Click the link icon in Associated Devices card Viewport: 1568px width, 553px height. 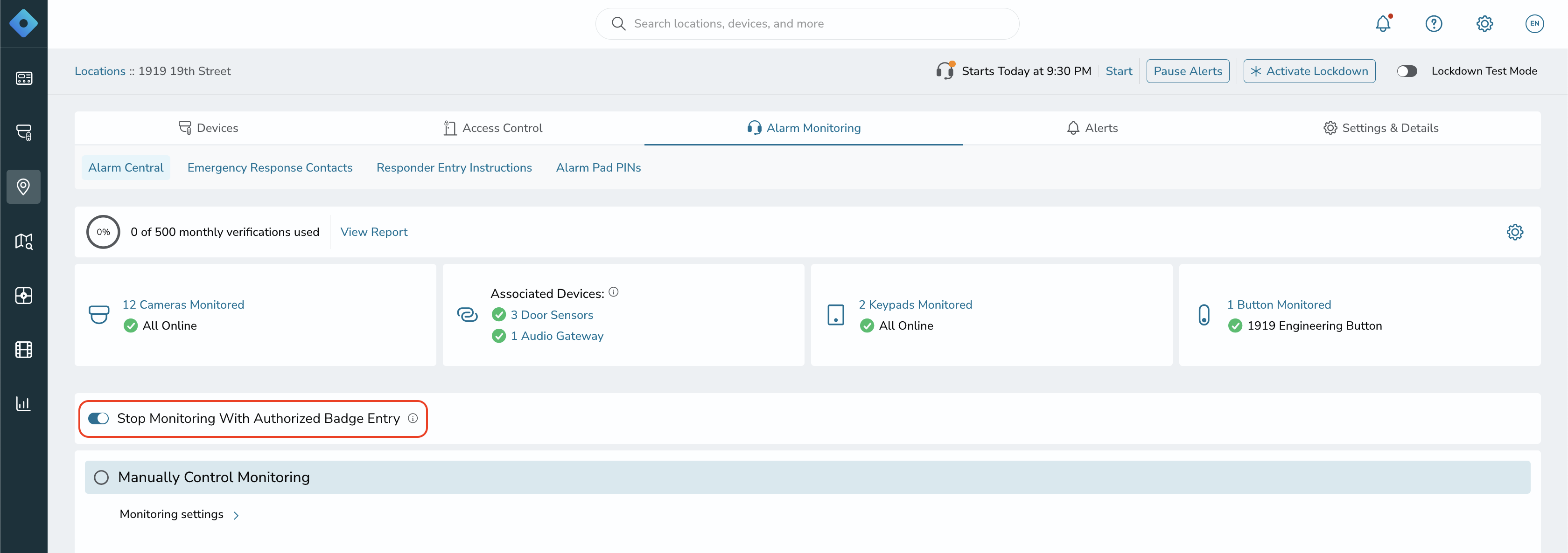click(467, 315)
